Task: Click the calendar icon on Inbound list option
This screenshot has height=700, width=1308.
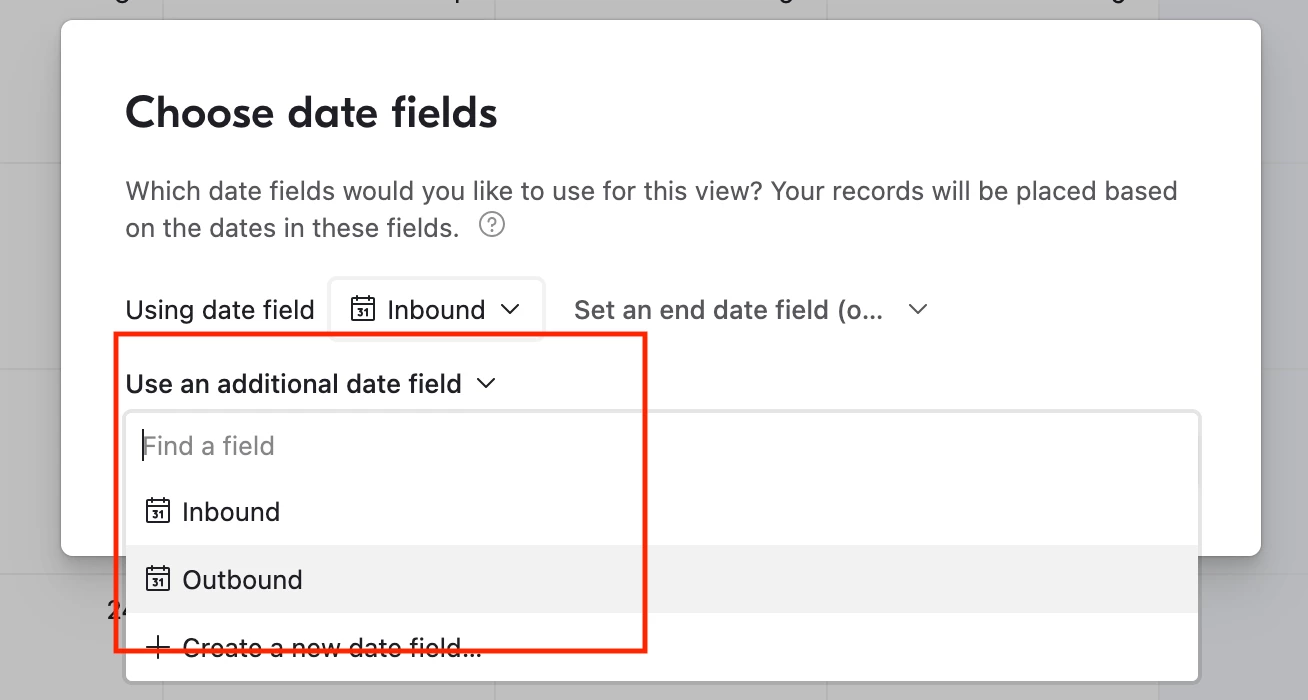Action: click(x=158, y=511)
